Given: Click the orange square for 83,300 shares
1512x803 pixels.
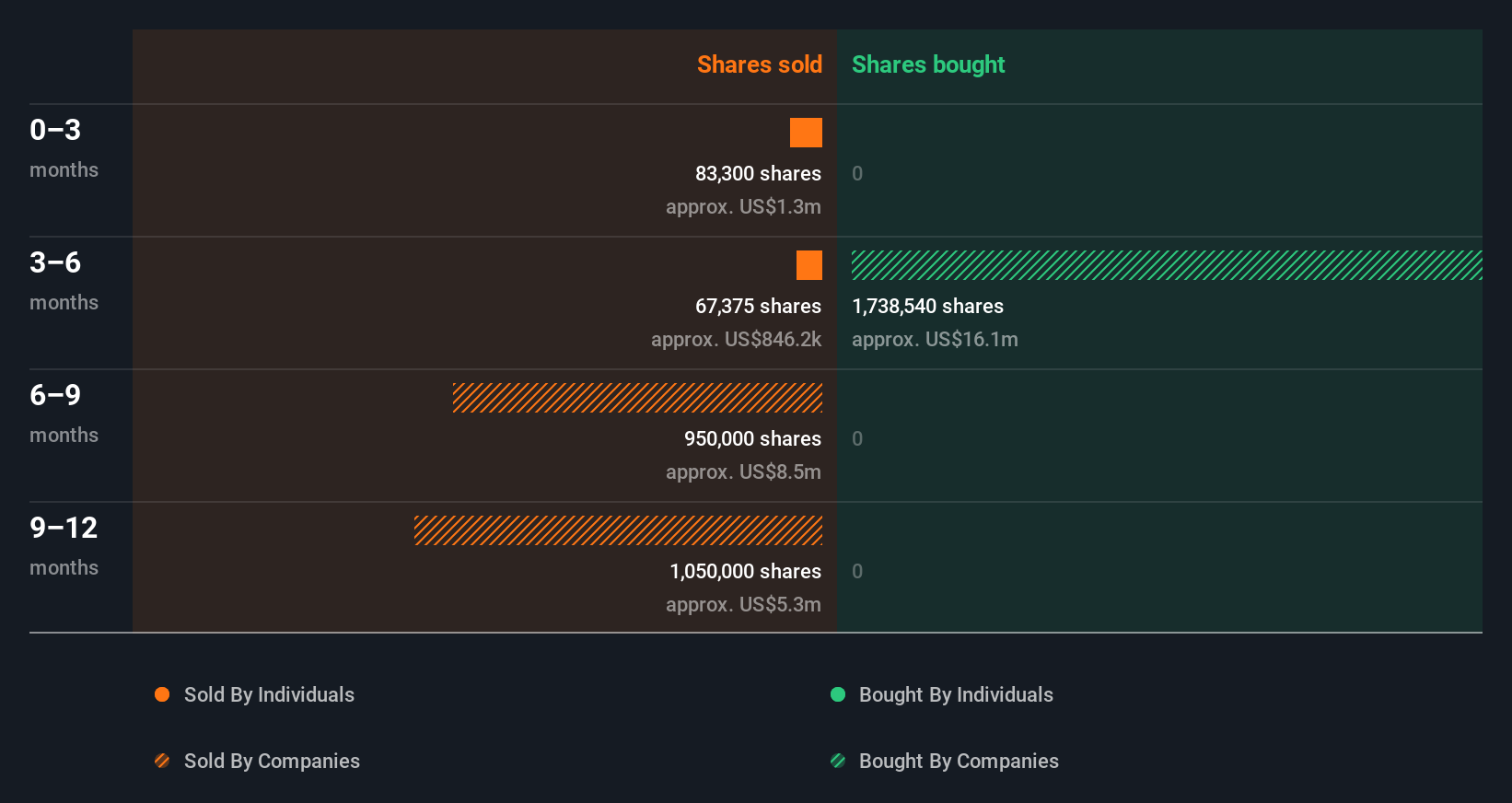Looking at the screenshot, I should click(x=806, y=133).
